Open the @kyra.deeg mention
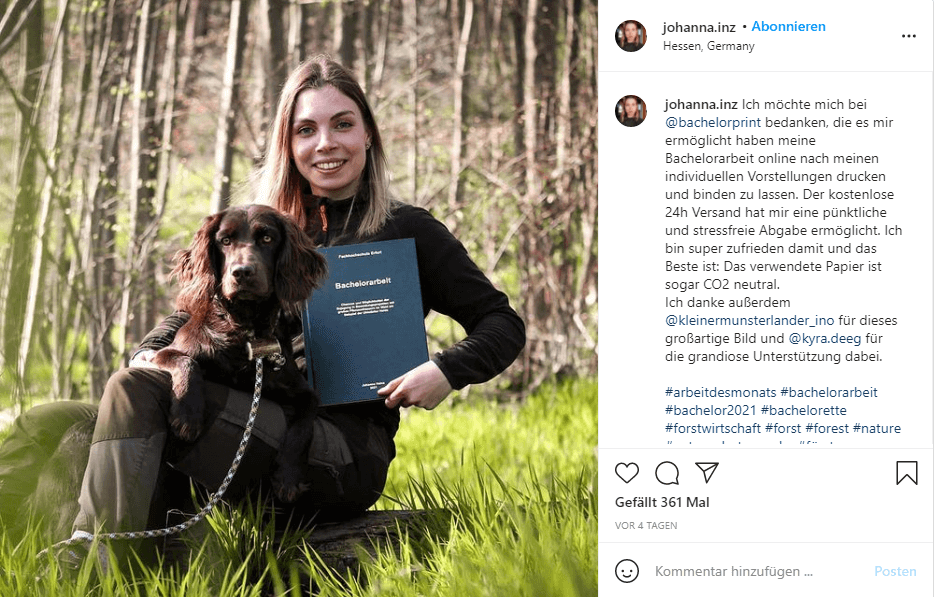 pos(824,338)
